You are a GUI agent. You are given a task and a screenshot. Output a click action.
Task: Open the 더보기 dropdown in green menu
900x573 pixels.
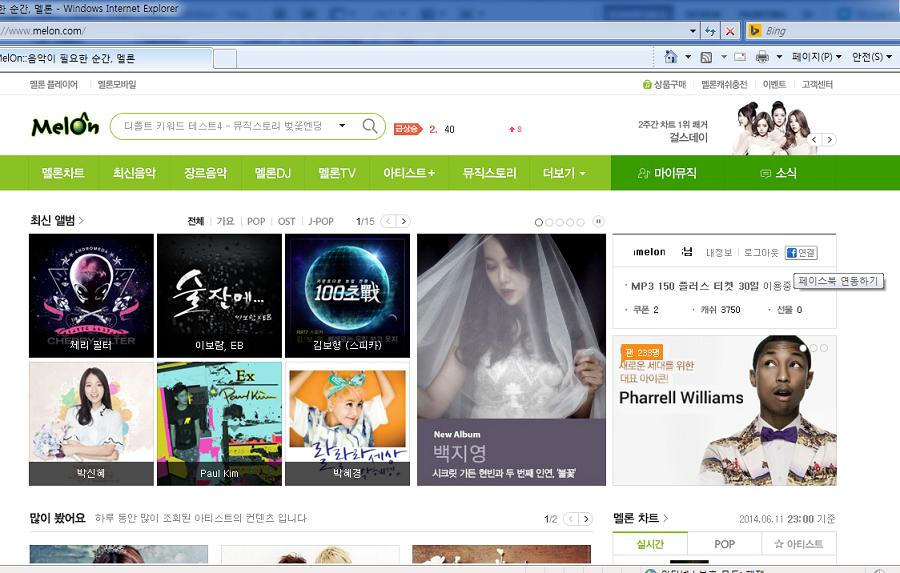click(564, 173)
